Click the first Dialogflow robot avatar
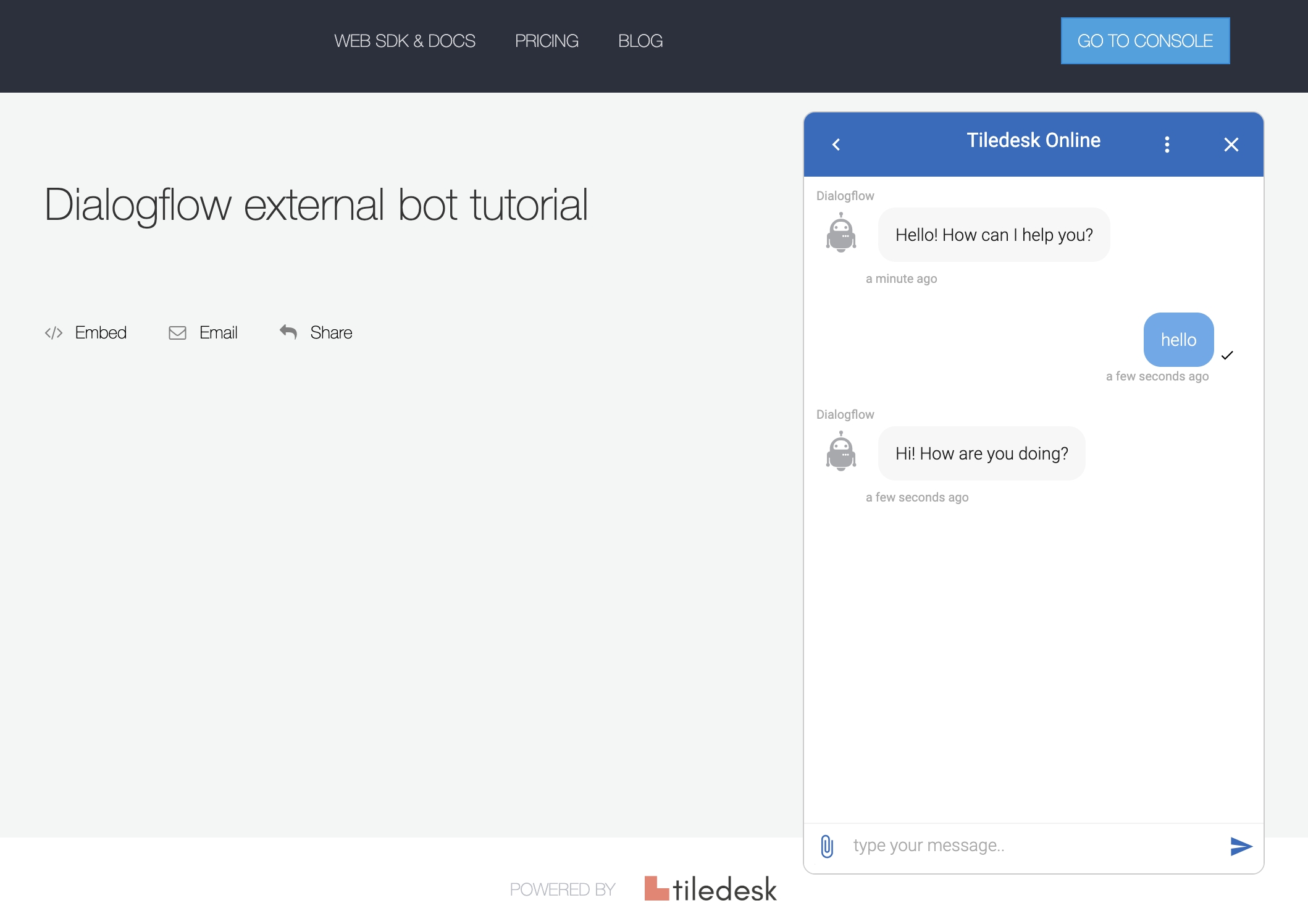1308x924 pixels. (841, 233)
